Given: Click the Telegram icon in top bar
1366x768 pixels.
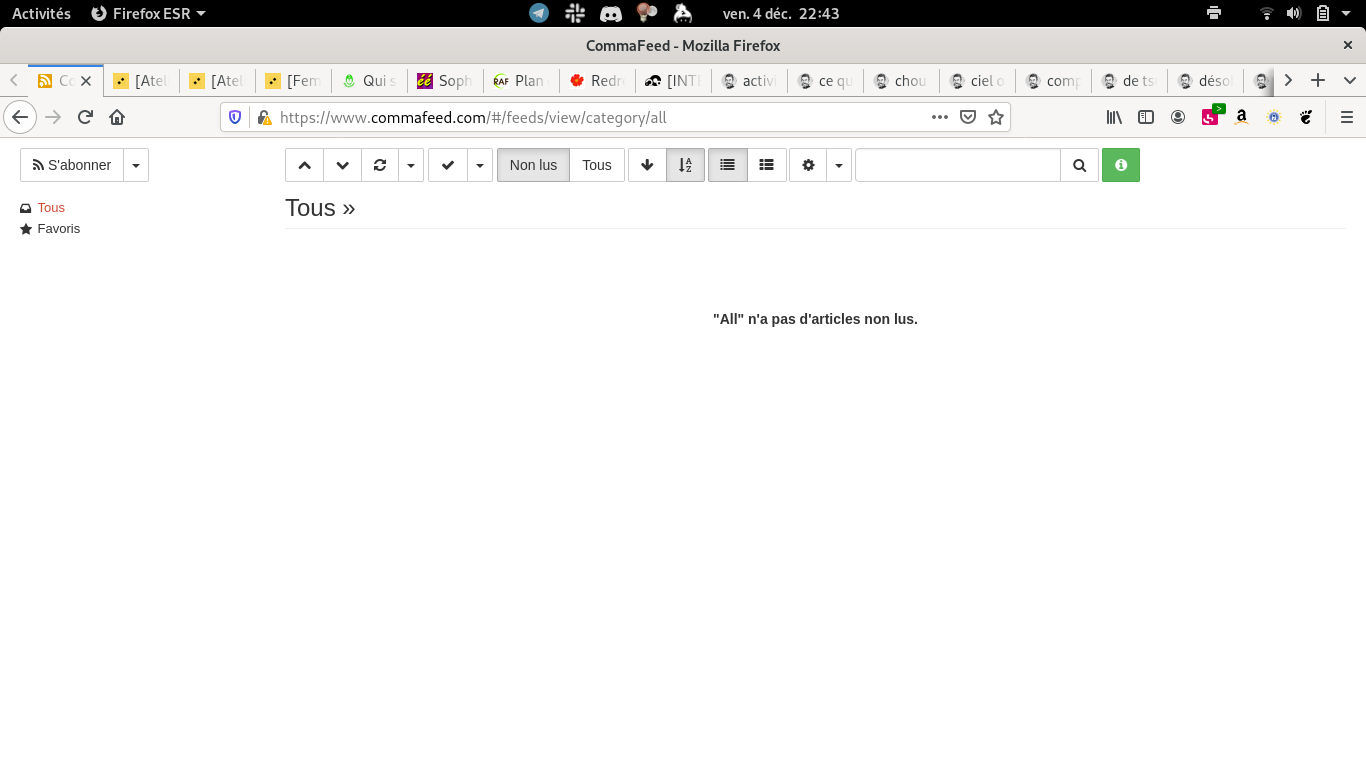Looking at the screenshot, I should pos(539,13).
